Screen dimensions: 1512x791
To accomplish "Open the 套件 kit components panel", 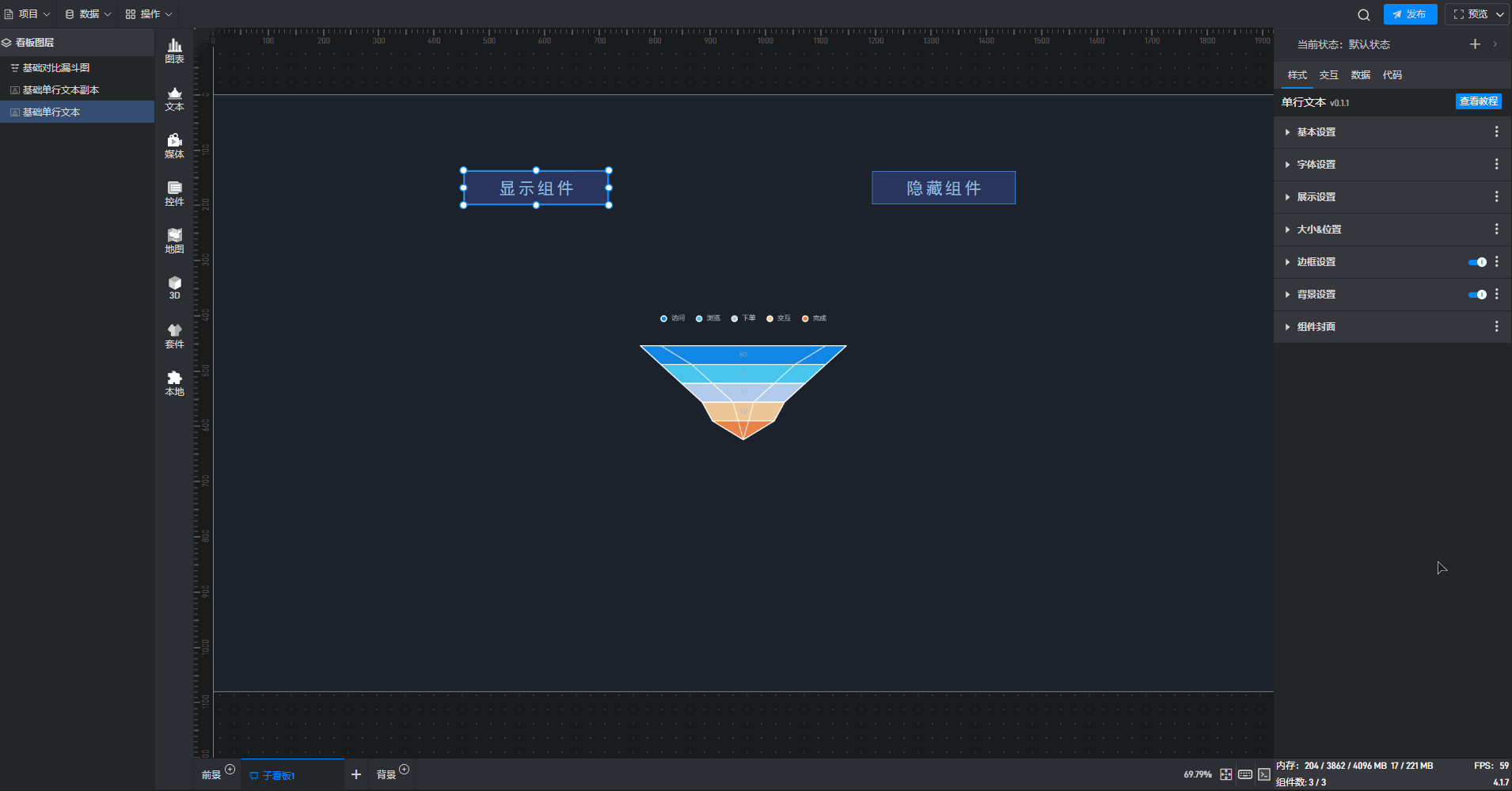I will click(174, 336).
